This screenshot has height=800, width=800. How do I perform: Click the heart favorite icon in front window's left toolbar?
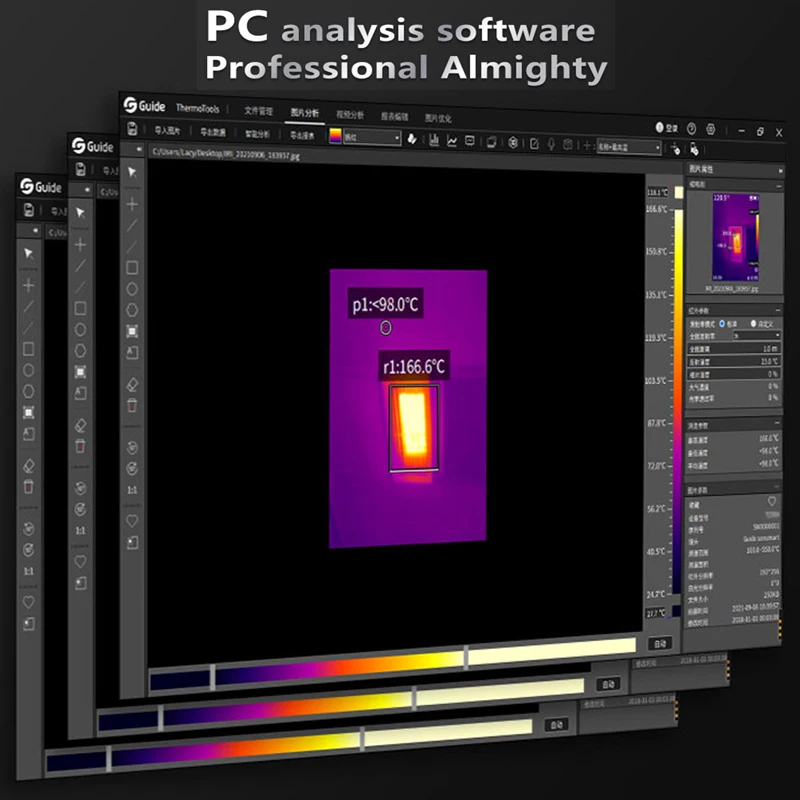132,521
